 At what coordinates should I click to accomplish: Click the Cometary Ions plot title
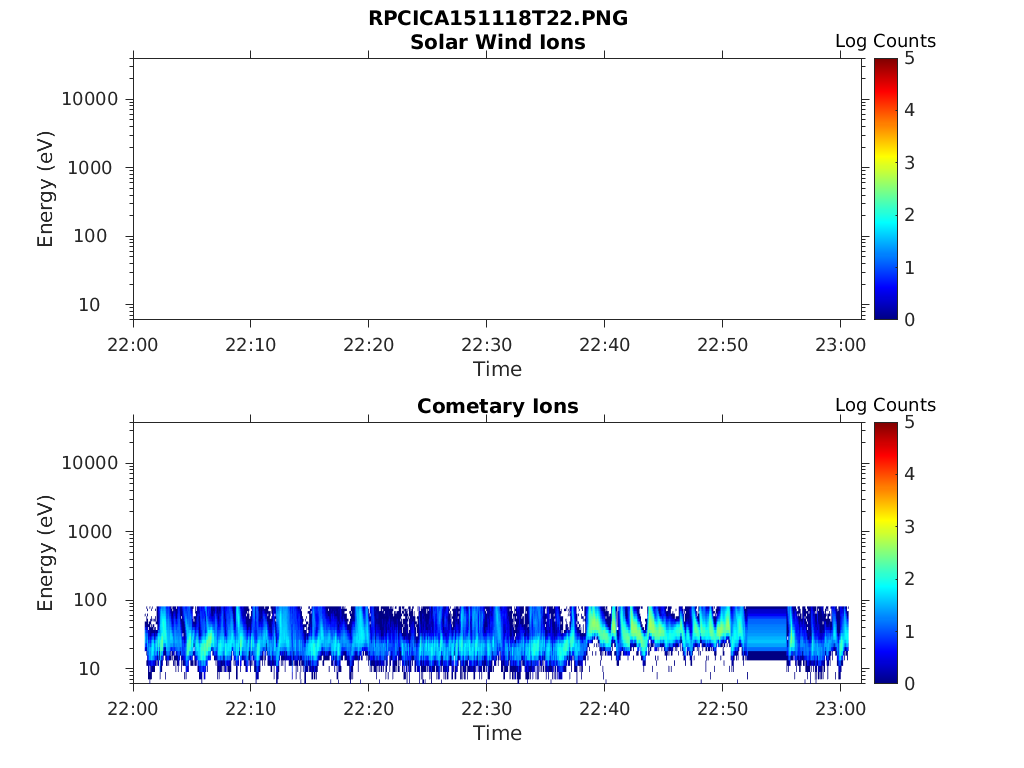click(x=498, y=406)
